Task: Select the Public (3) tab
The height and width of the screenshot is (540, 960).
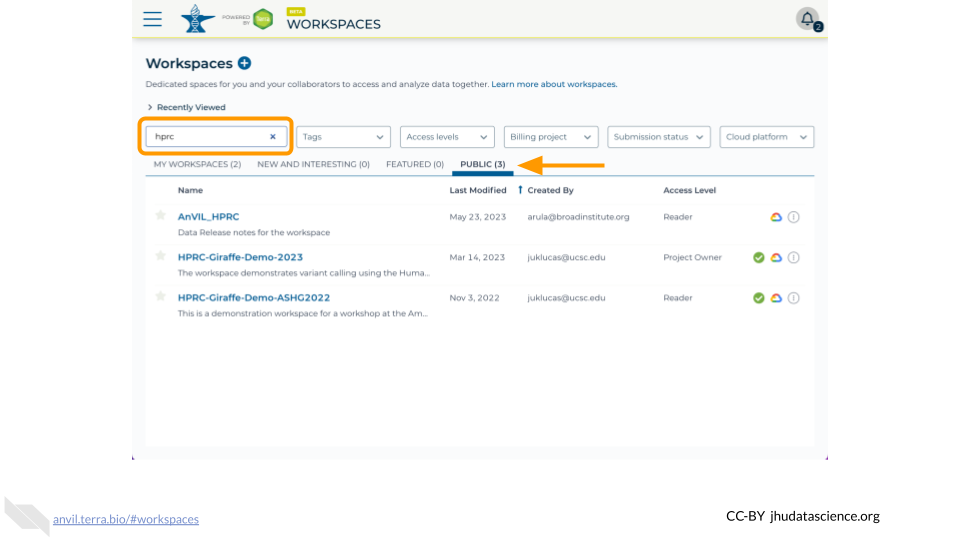Action: [482, 164]
